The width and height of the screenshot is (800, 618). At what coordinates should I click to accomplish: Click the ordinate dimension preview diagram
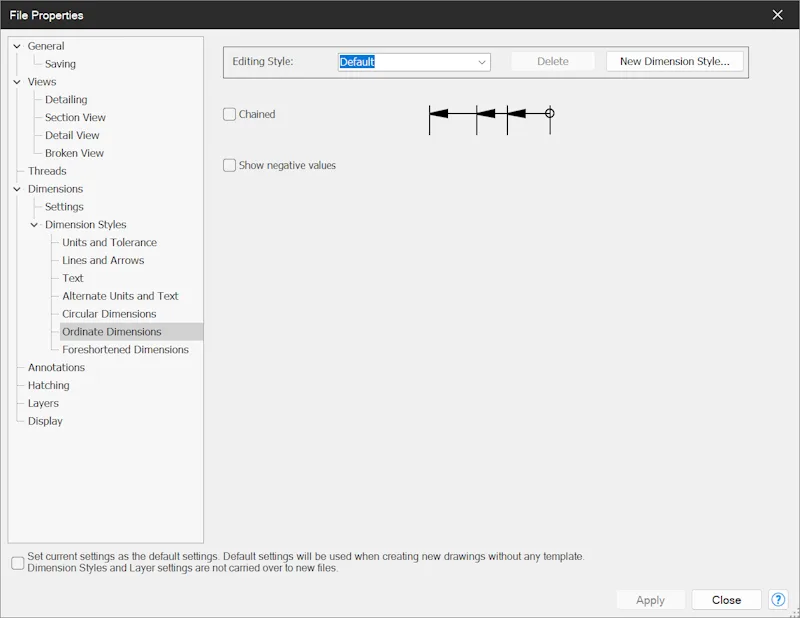tap(491, 120)
